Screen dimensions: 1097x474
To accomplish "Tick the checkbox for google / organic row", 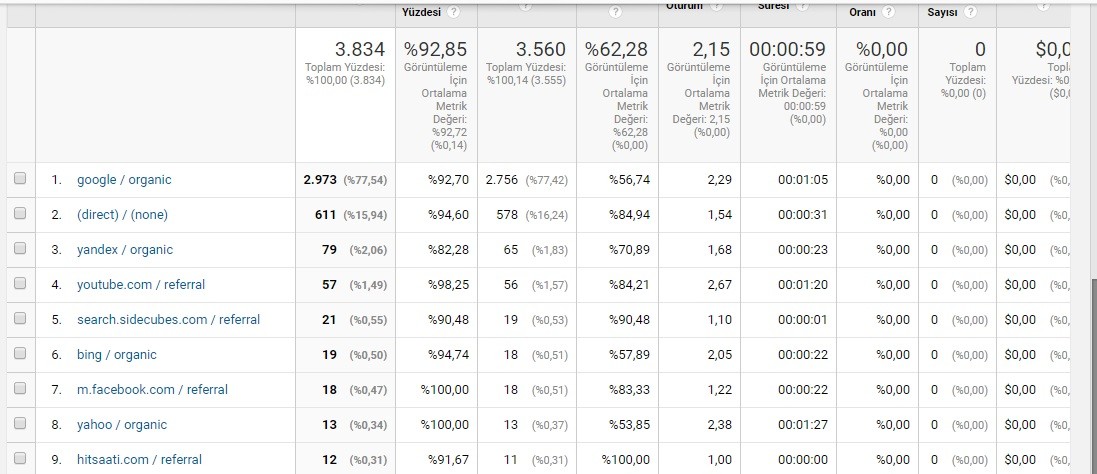I will pyautogui.click(x=20, y=179).
